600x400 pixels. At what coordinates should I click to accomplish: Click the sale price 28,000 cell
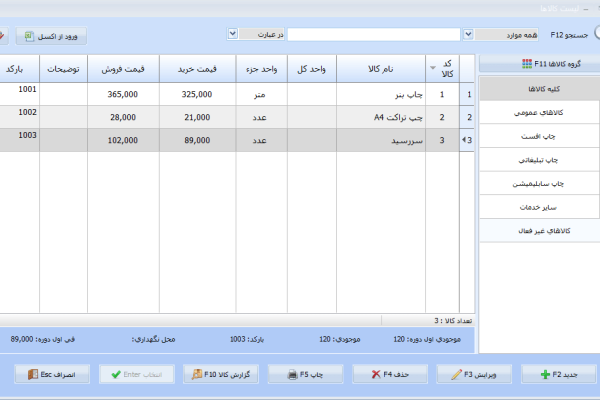click(123, 117)
